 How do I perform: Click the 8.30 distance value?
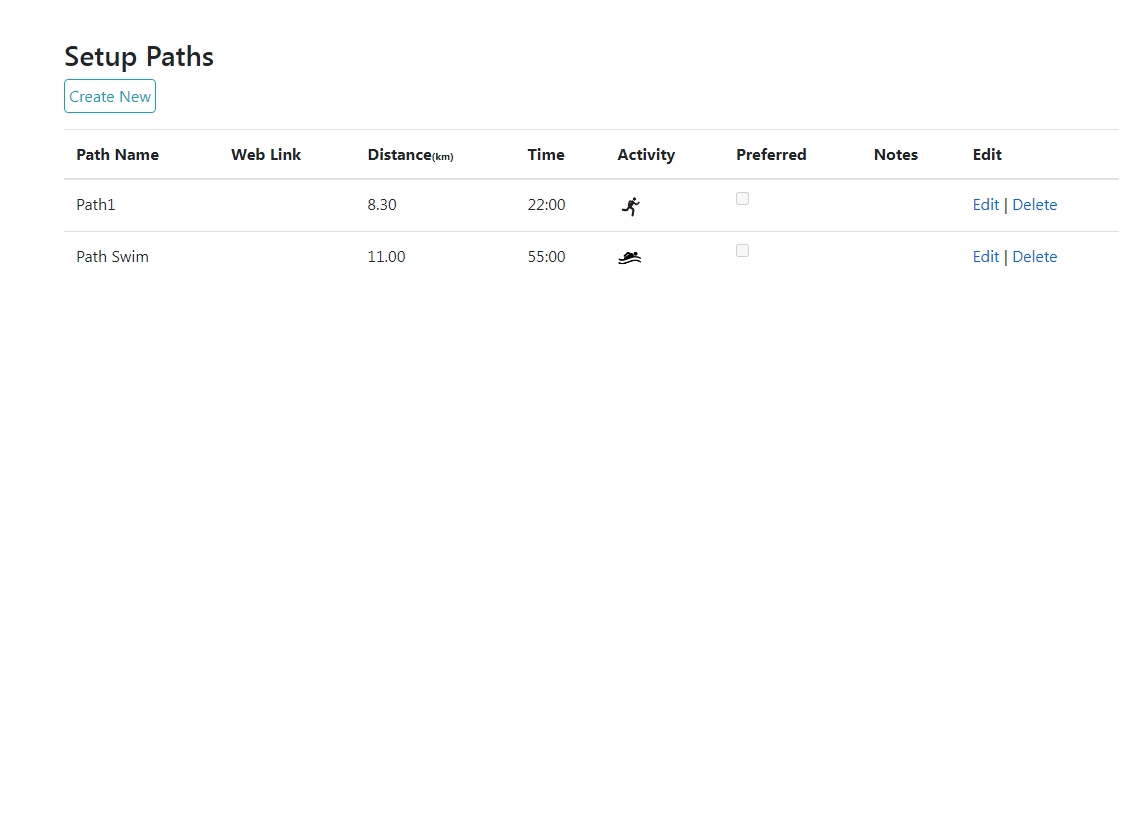[382, 205]
